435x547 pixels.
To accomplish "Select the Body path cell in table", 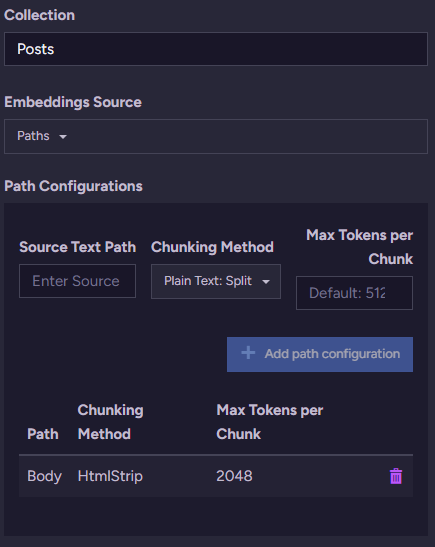I will click(44, 476).
